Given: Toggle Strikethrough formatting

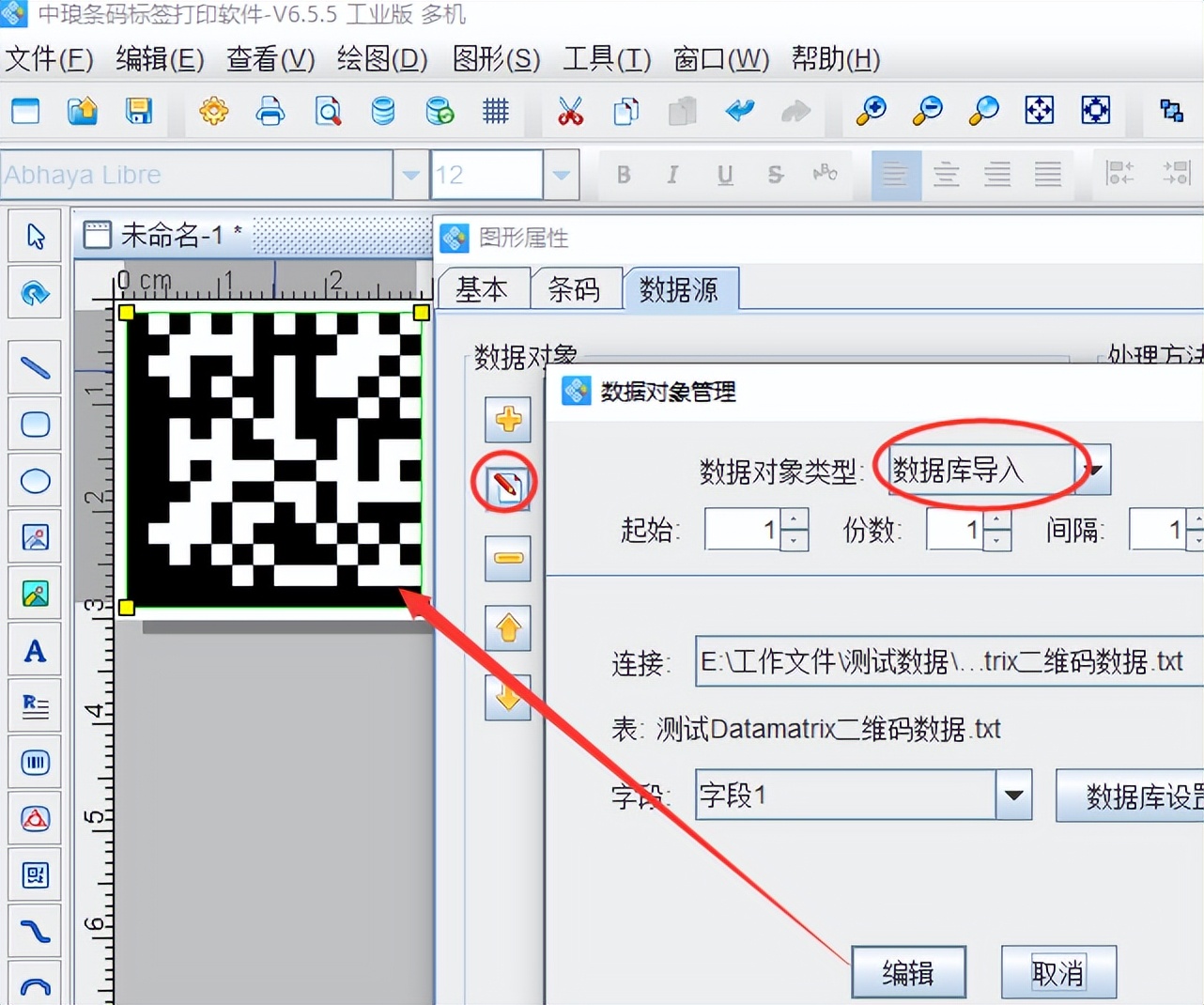Looking at the screenshot, I should click(x=775, y=175).
